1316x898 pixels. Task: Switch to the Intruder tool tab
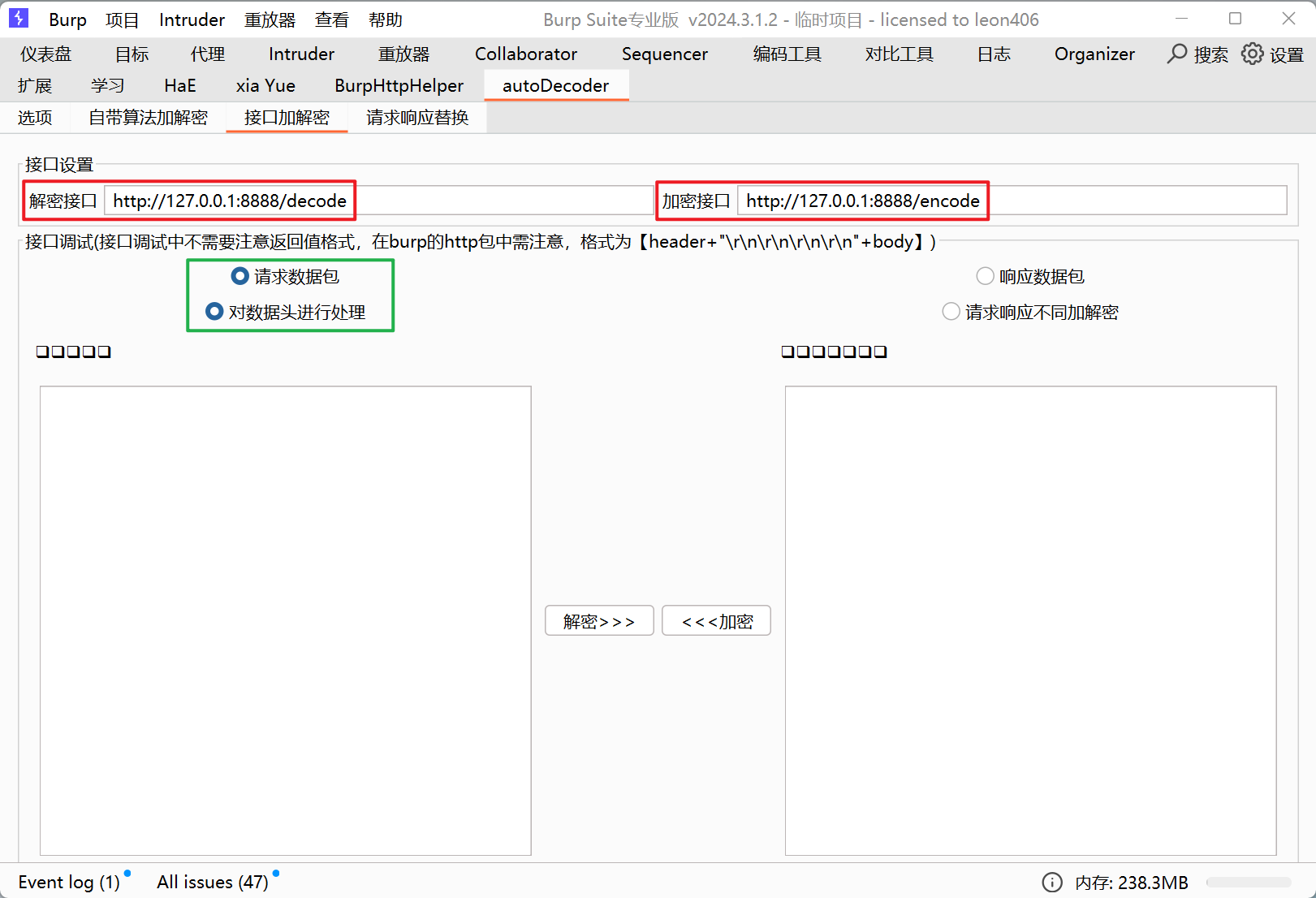tap(301, 54)
